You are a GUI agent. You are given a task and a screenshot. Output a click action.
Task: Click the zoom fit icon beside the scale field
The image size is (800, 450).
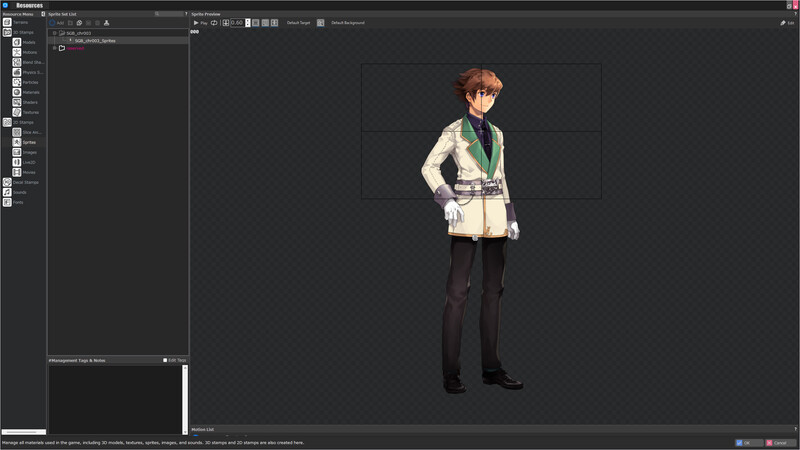click(x=226, y=23)
